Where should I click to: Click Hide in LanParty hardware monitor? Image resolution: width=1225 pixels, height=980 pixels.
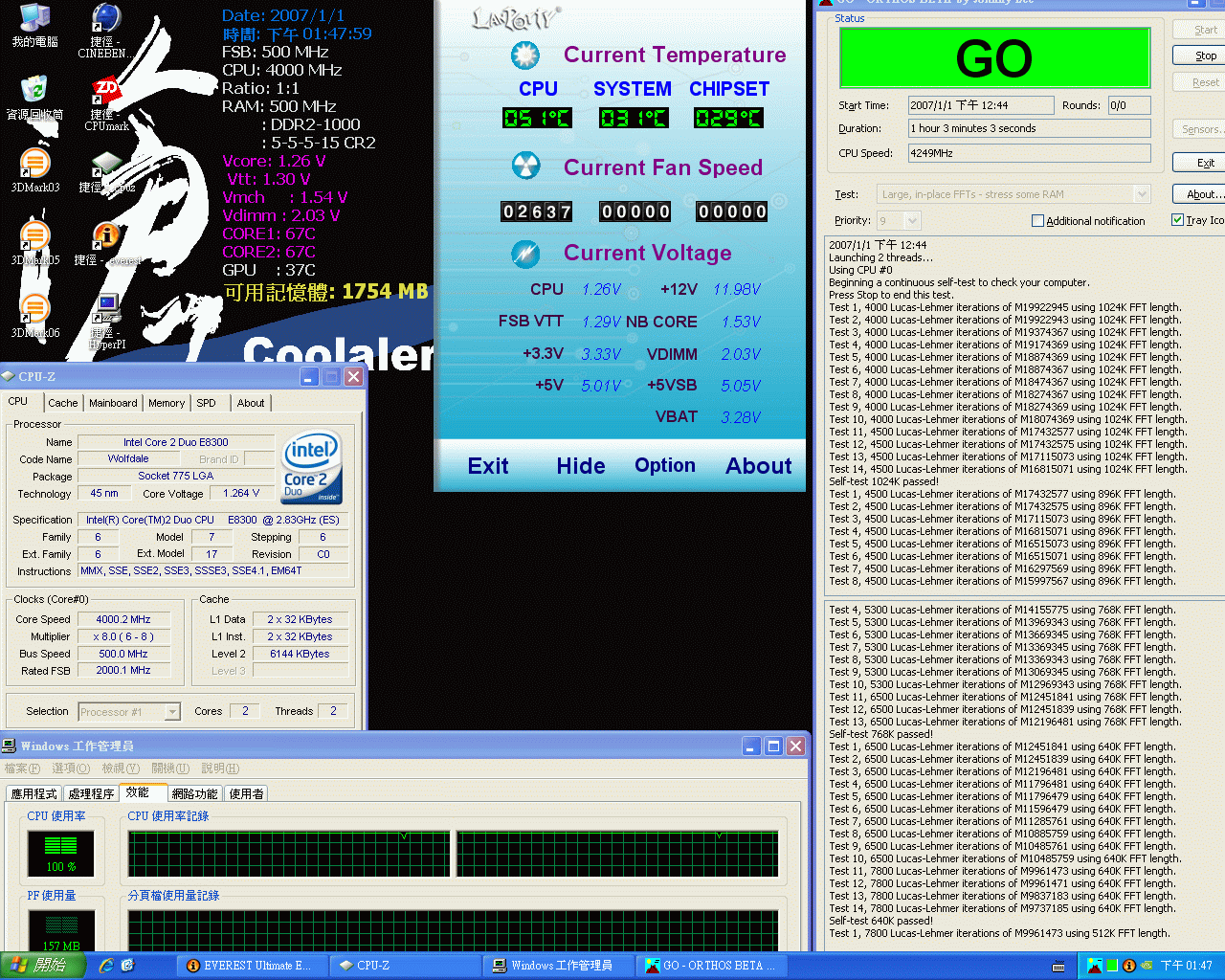point(581,466)
